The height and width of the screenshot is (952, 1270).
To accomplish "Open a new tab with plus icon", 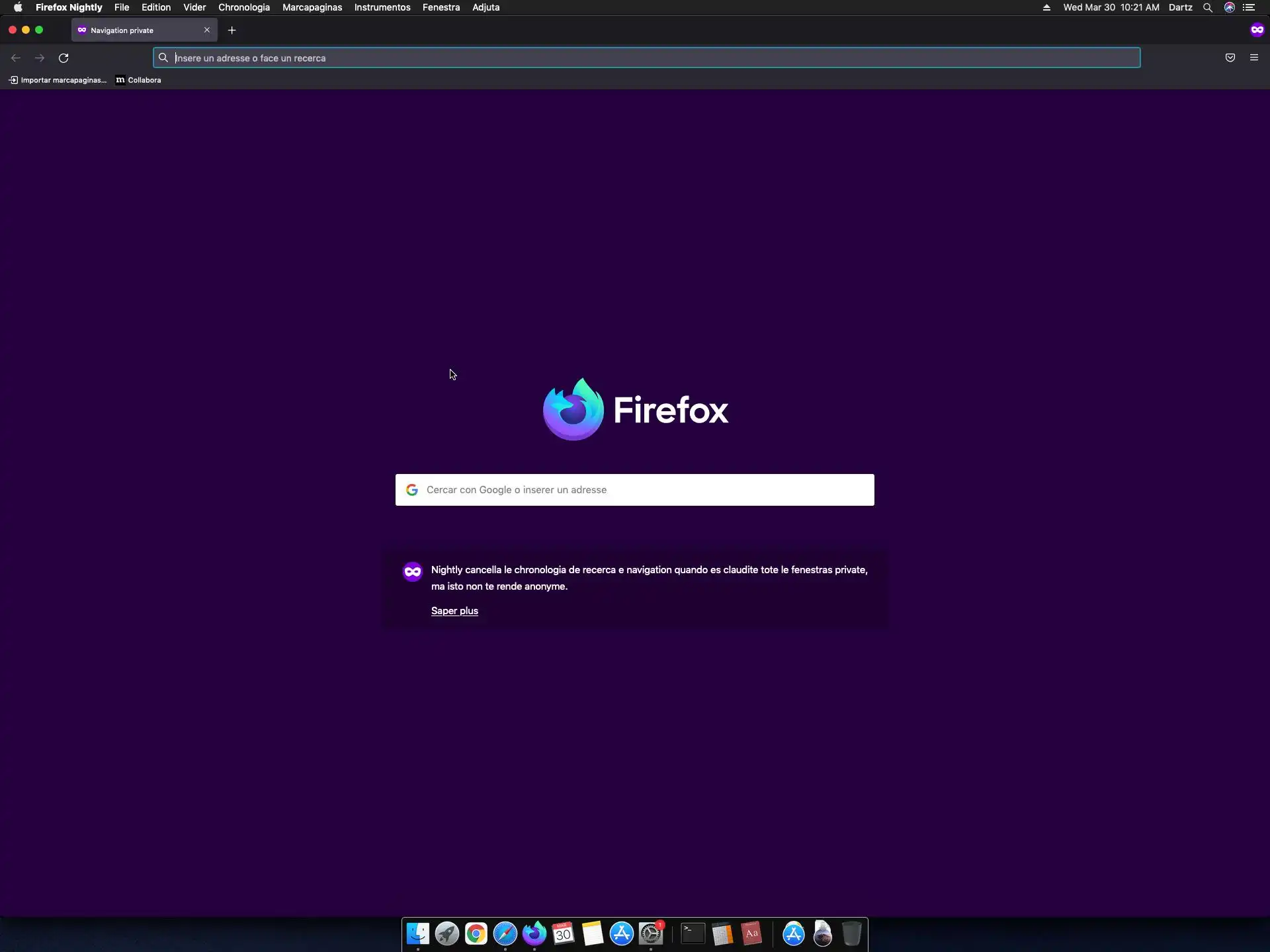I will pos(232,30).
